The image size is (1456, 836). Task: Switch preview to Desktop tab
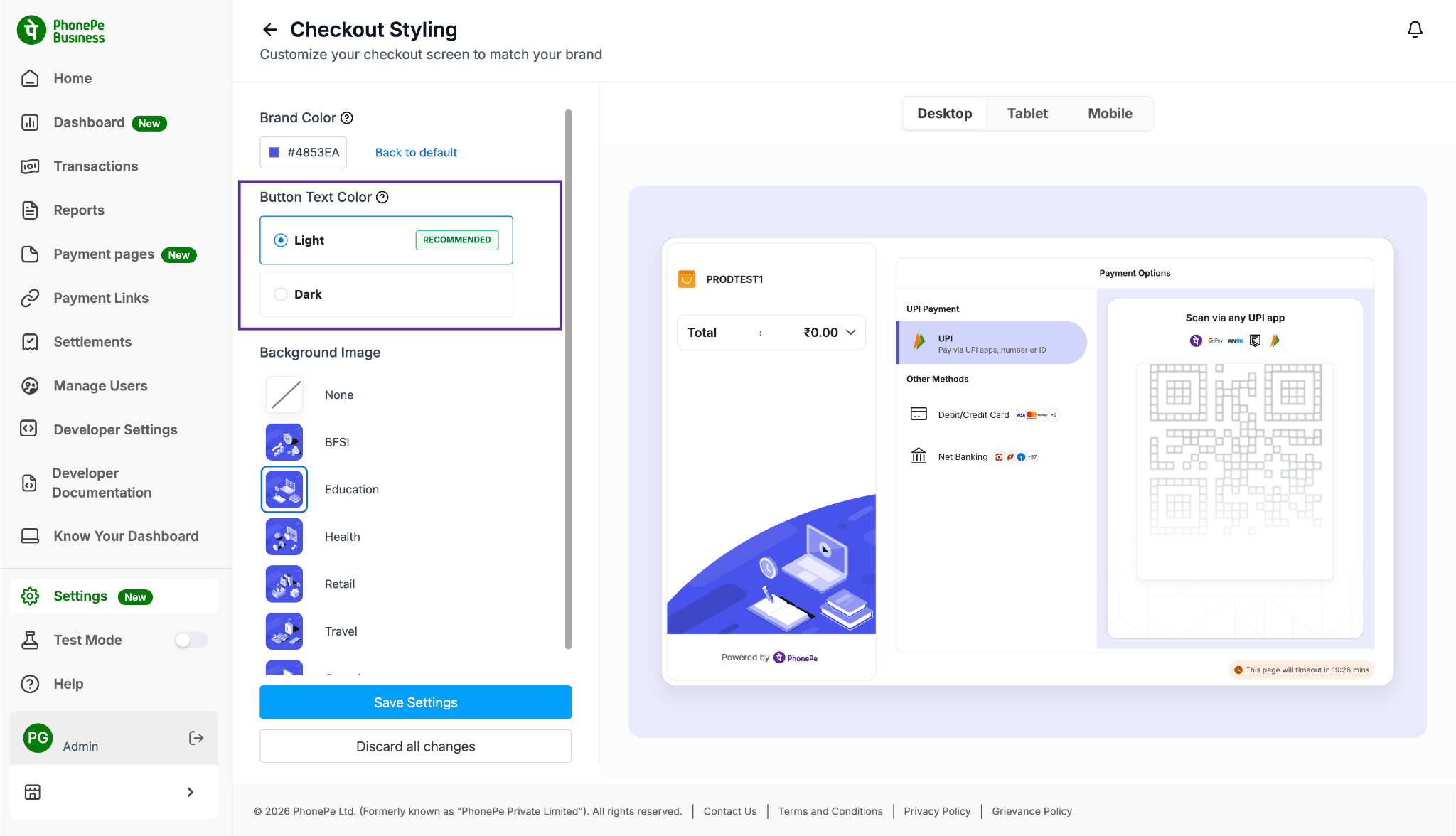coord(944,114)
